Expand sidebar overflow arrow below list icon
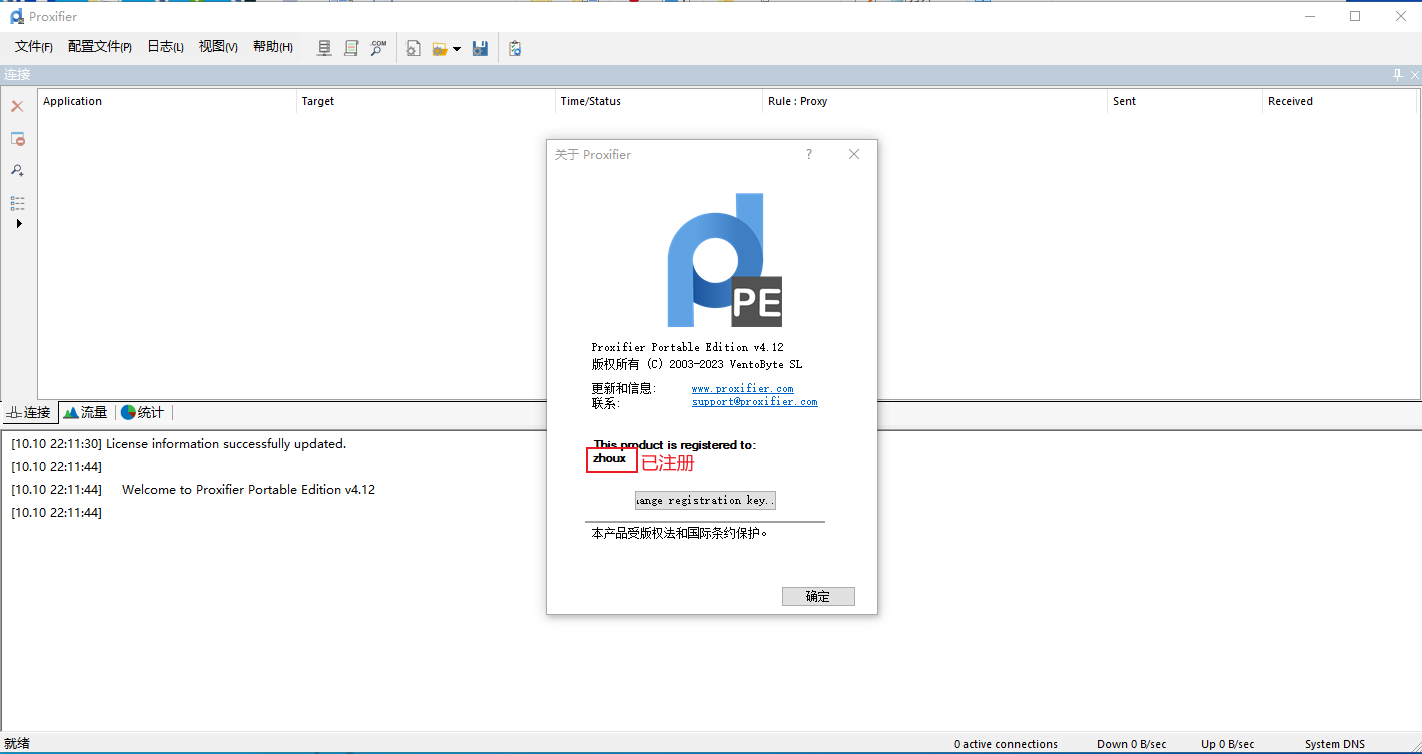Image resolution: width=1422 pixels, height=754 pixels. (x=18, y=224)
